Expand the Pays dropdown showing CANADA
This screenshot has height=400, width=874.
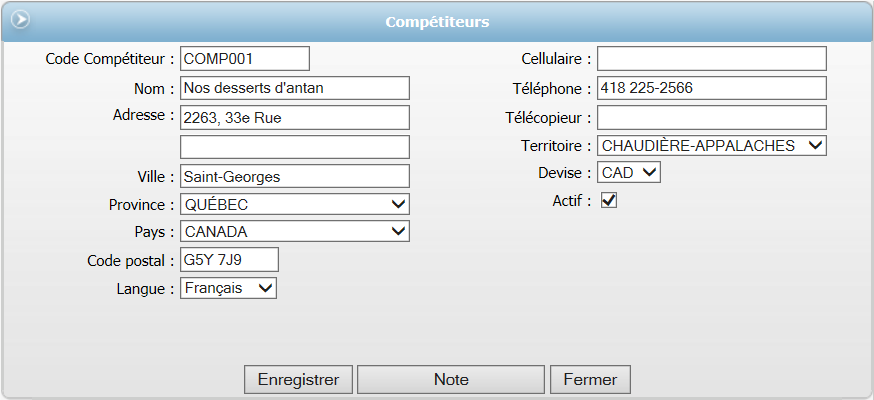click(x=294, y=231)
